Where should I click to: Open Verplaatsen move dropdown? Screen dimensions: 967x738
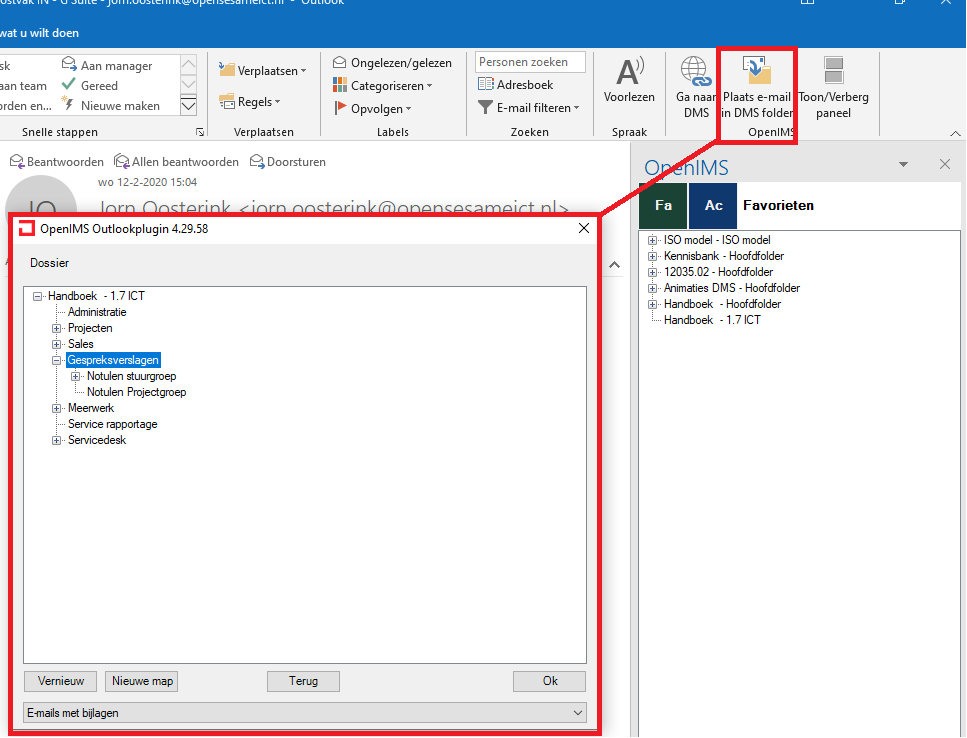pyautogui.click(x=263, y=70)
